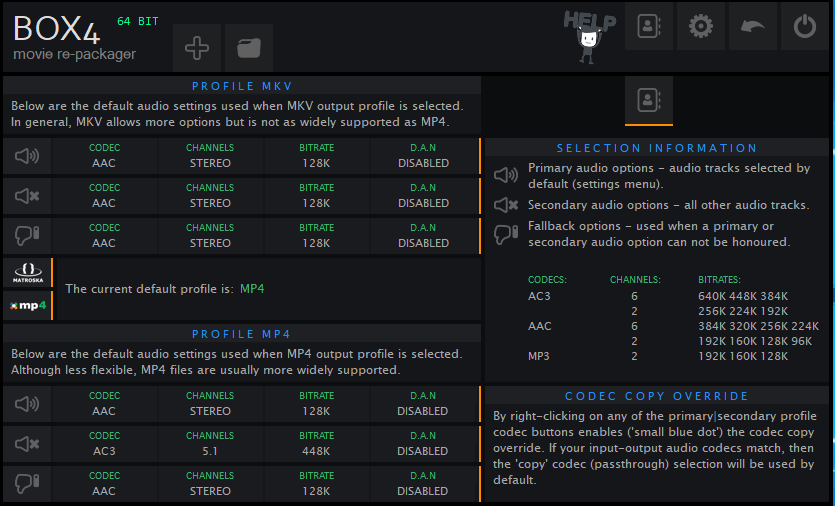Select the MP4 profile logo
Viewport: 835px width, 506px height.
pos(27,304)
